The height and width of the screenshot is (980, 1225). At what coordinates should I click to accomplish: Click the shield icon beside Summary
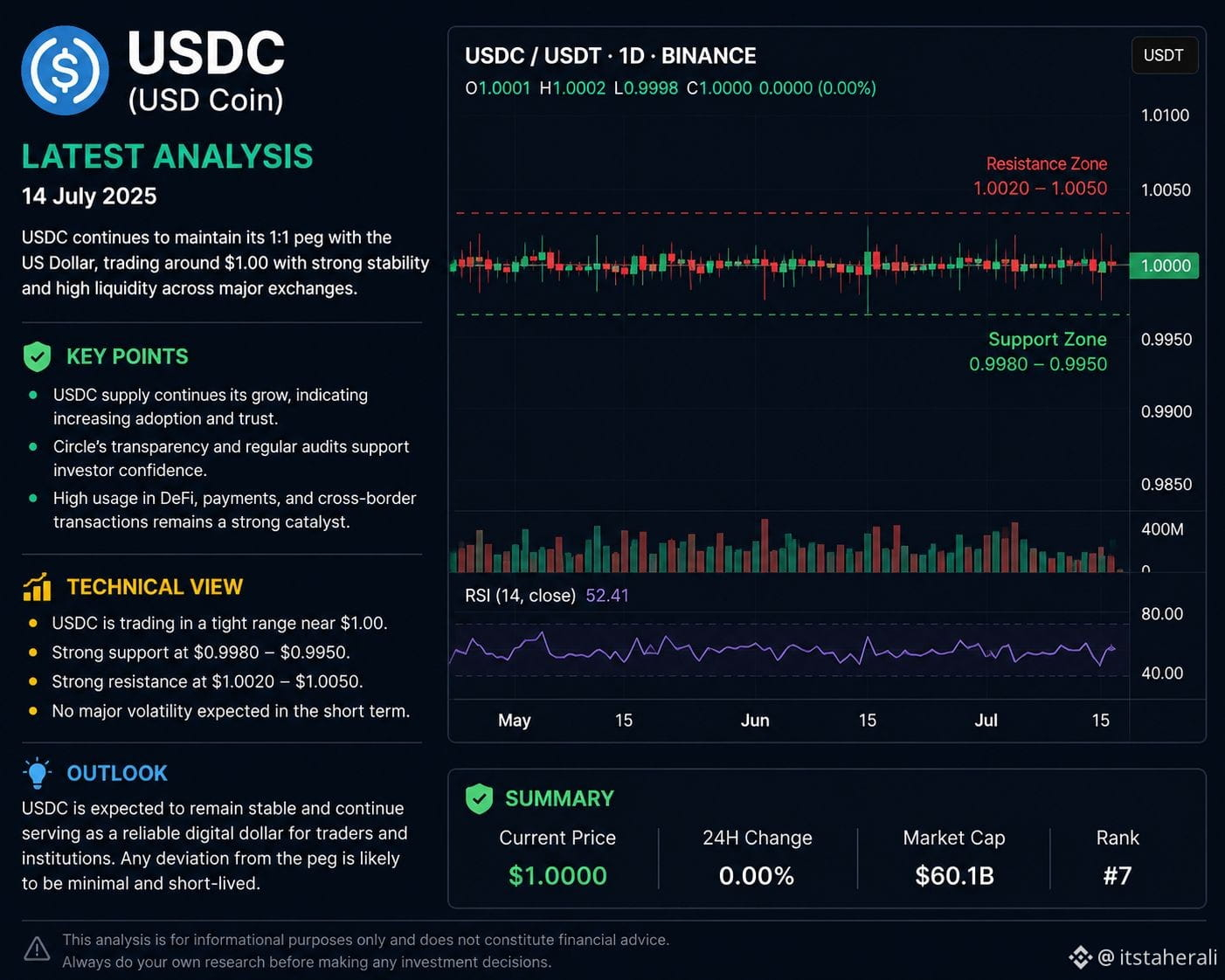point(479,798)
